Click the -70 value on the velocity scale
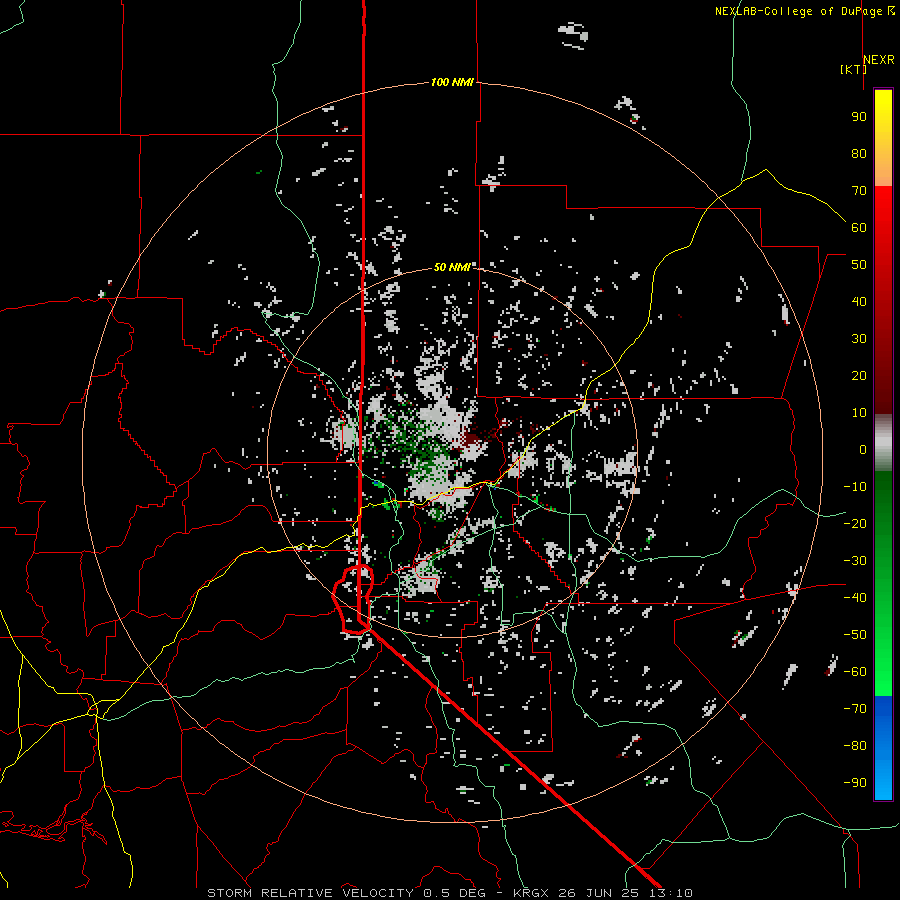The width and height of the screenshot is (900, 900). (855, 709)
